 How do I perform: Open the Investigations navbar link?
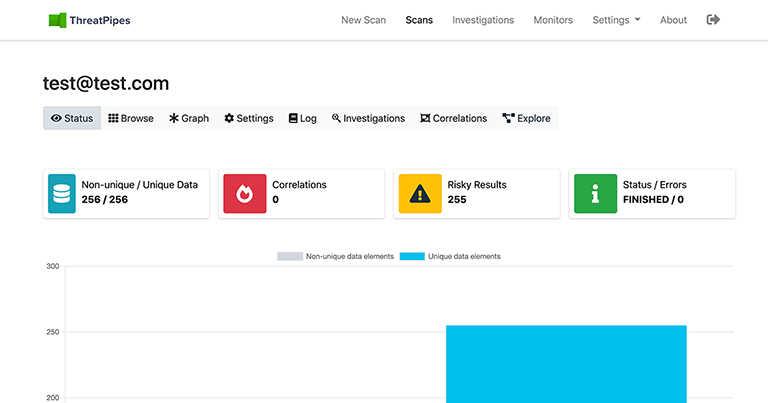point(483,20)
